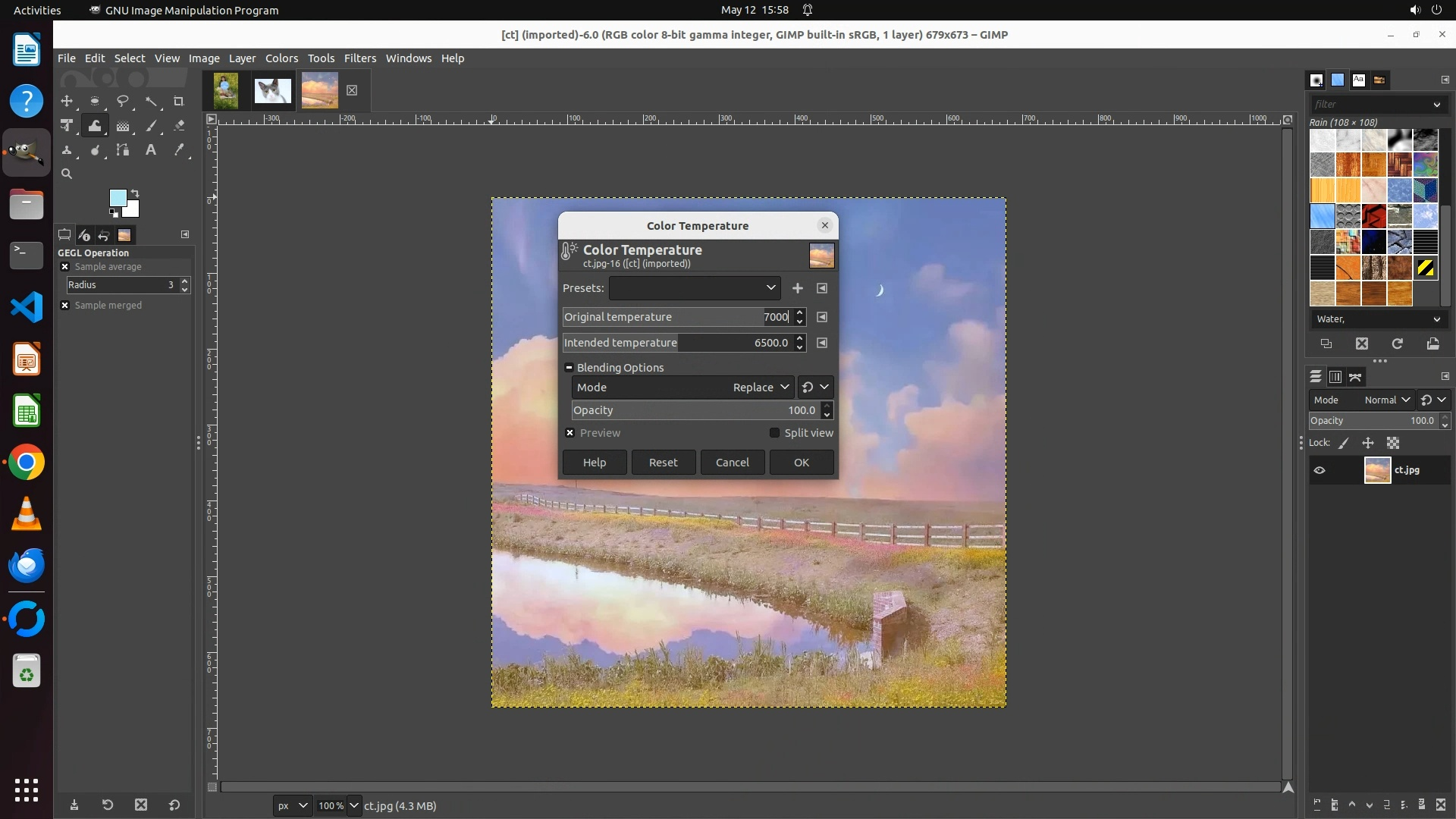Click the Reset button
The image size is (1456, 819).
663,463
